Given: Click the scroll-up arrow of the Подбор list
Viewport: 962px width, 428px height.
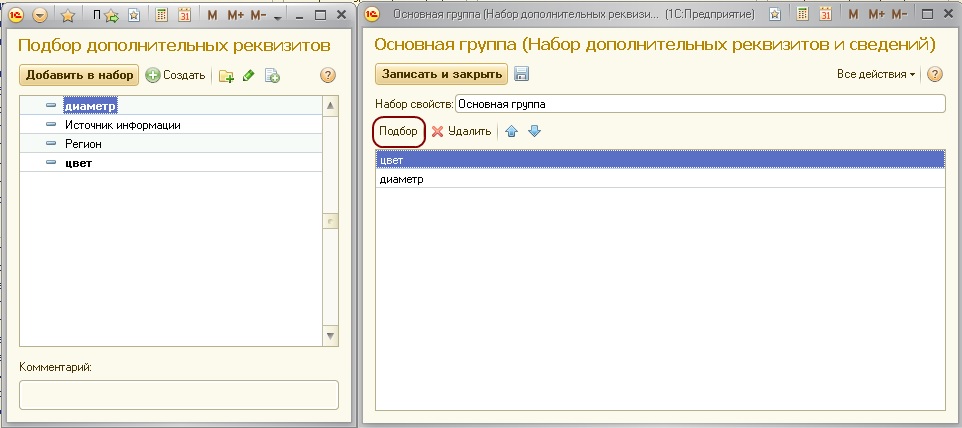Looking at the screenshot, I should tap(331, 105).
